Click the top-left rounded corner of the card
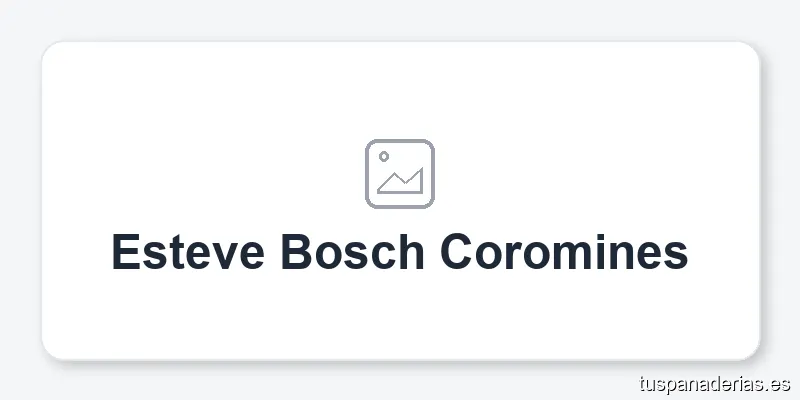The width and height of the screenshot is (800, 400). (x=50, y=50)
